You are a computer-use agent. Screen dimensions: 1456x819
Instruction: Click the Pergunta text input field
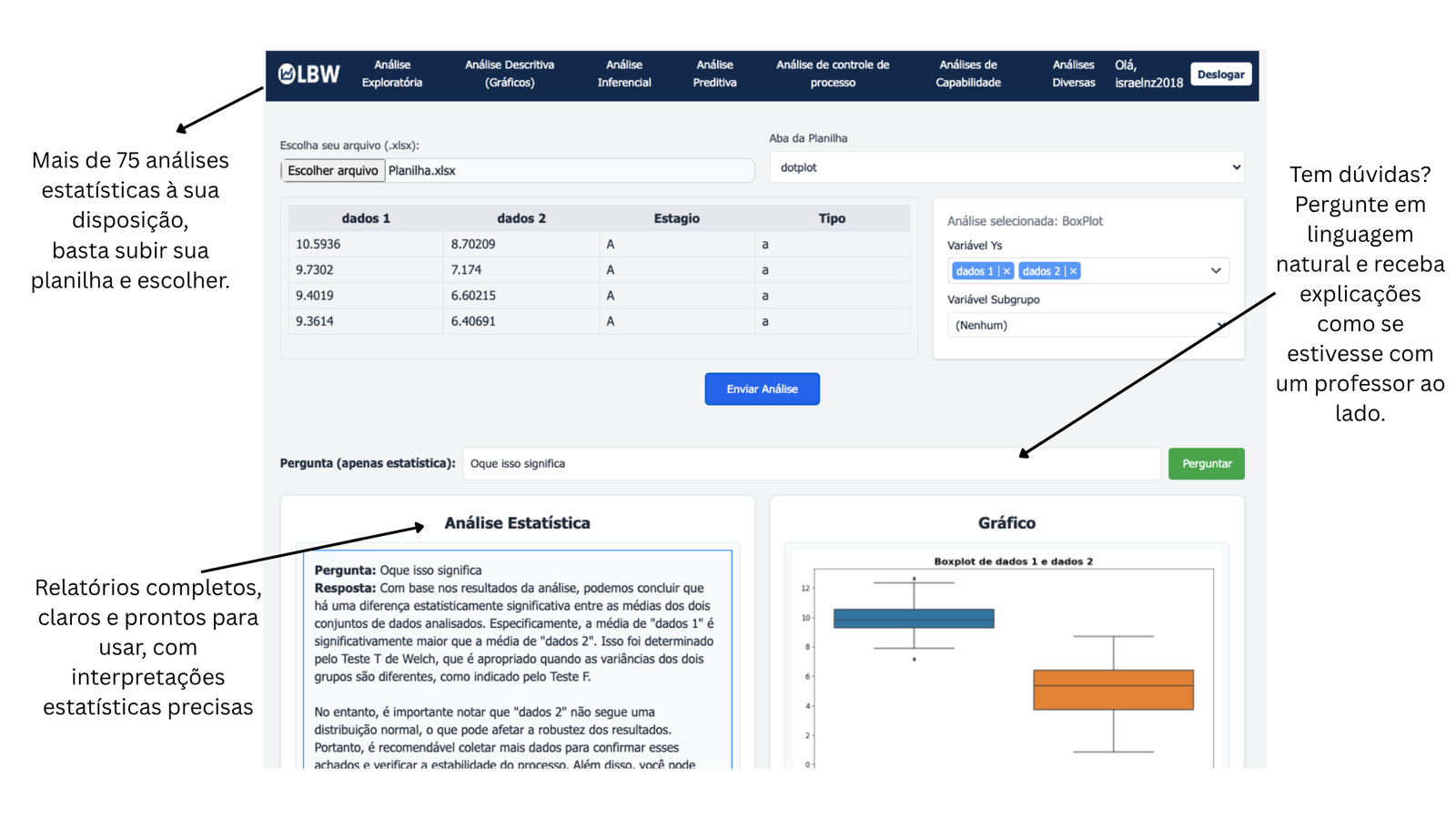tap(811, 463)
